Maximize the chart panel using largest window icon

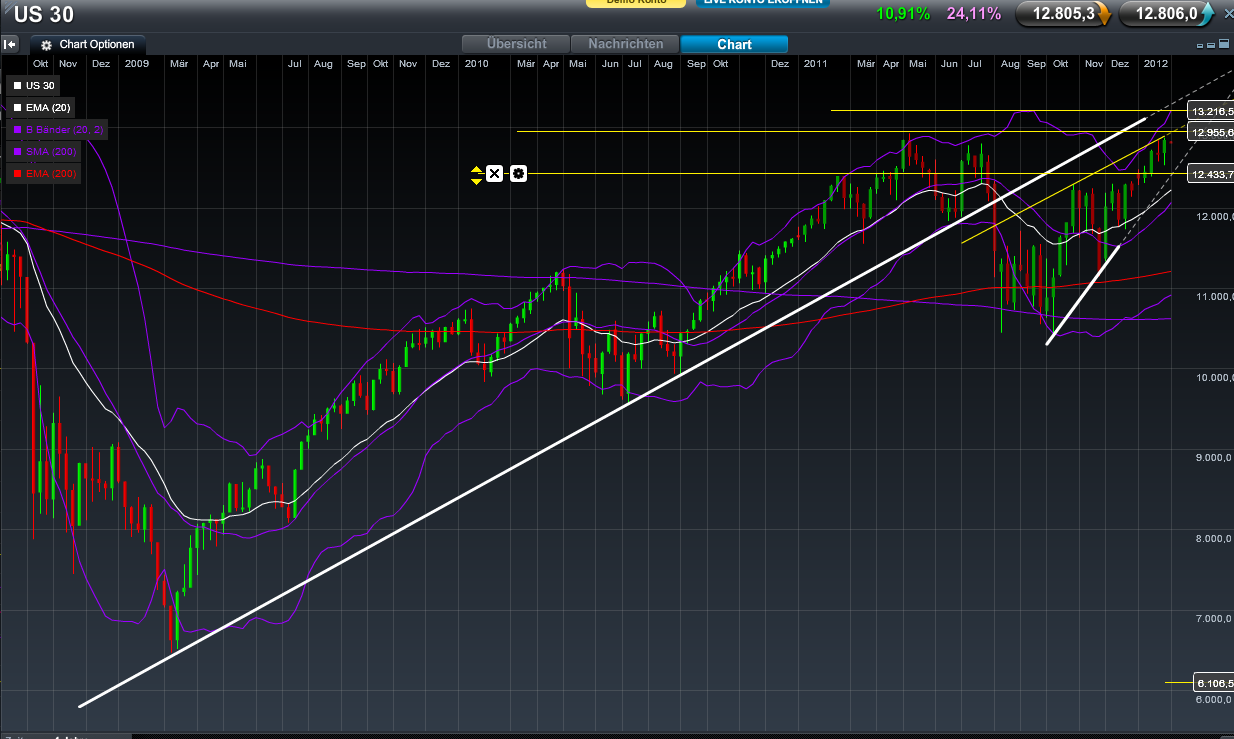(1222, 45)
